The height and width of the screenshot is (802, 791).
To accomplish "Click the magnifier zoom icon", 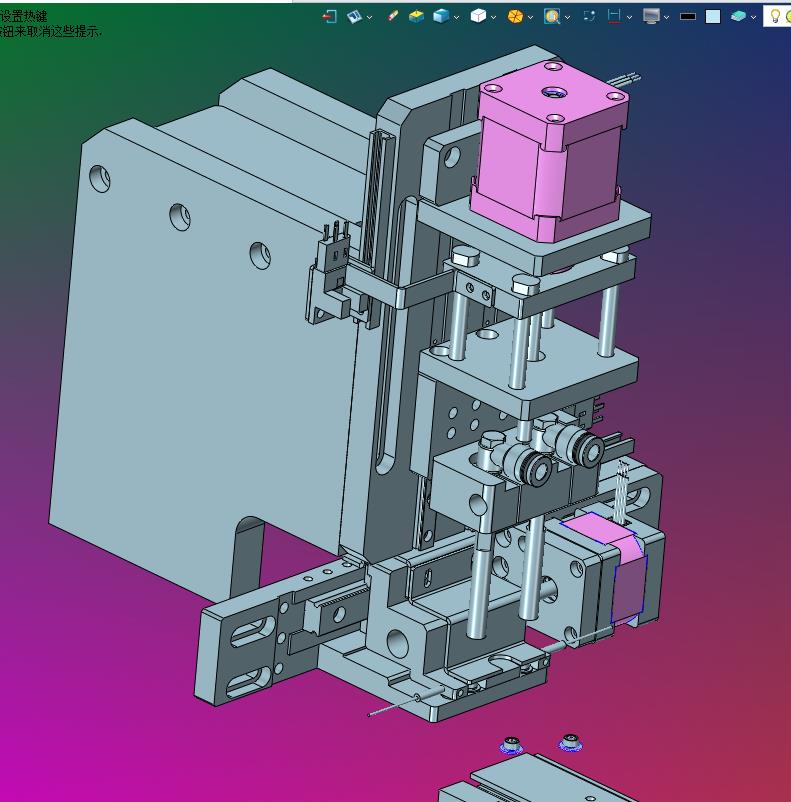I will coord(552,17).
